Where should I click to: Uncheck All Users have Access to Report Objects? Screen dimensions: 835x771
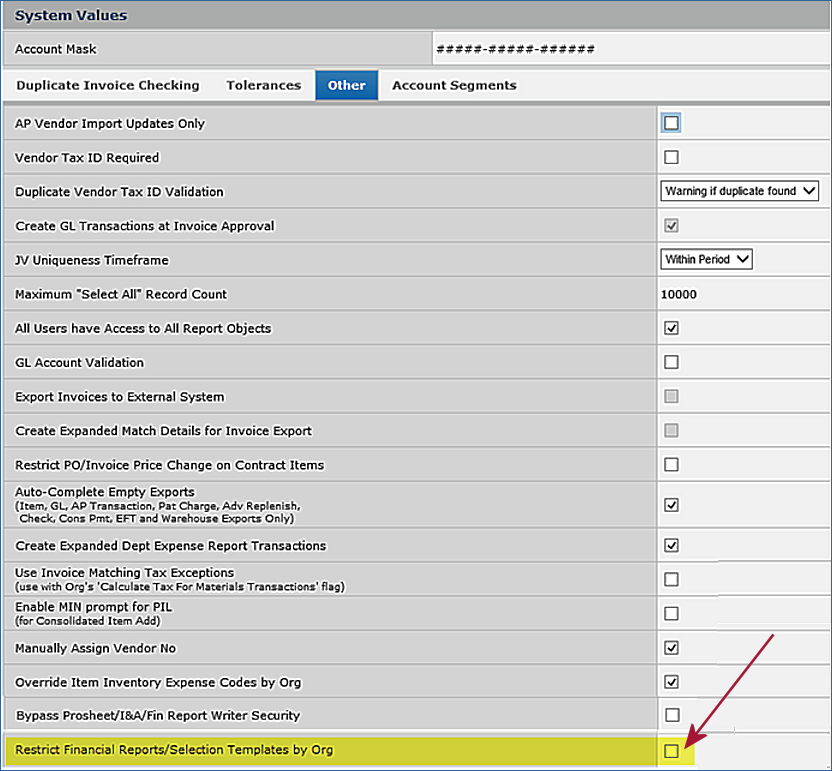(671, 328)
